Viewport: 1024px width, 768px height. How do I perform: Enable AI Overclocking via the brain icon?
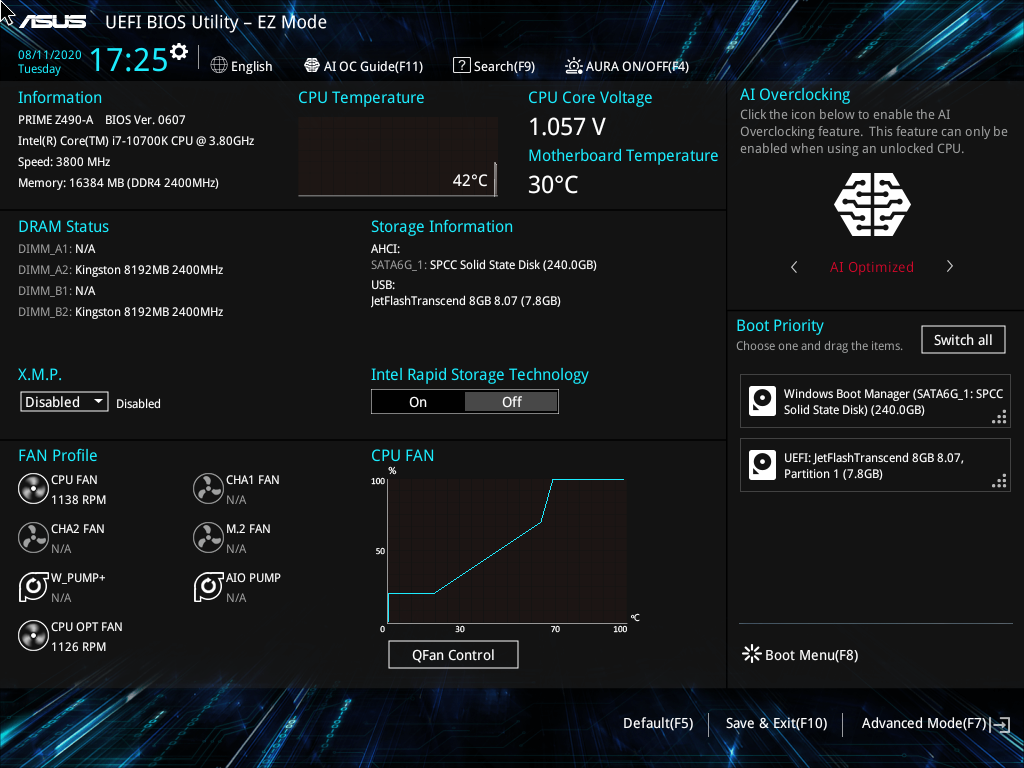point(872,204)
